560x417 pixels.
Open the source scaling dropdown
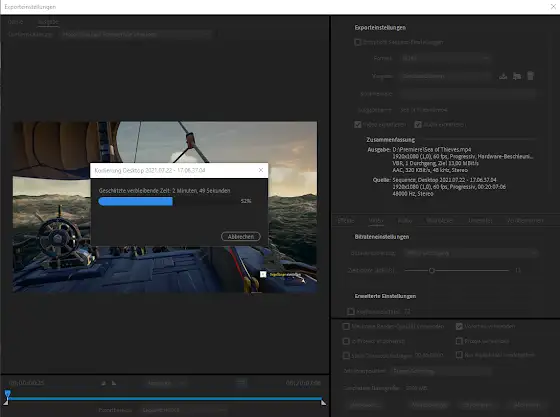(x=136, y=34)
